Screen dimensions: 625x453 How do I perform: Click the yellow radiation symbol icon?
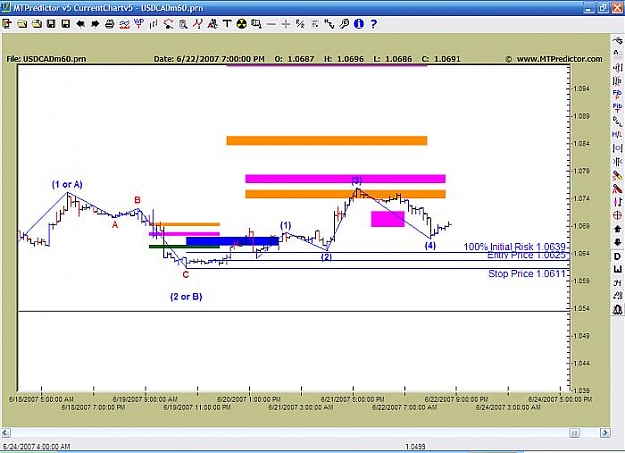(242, 24)
